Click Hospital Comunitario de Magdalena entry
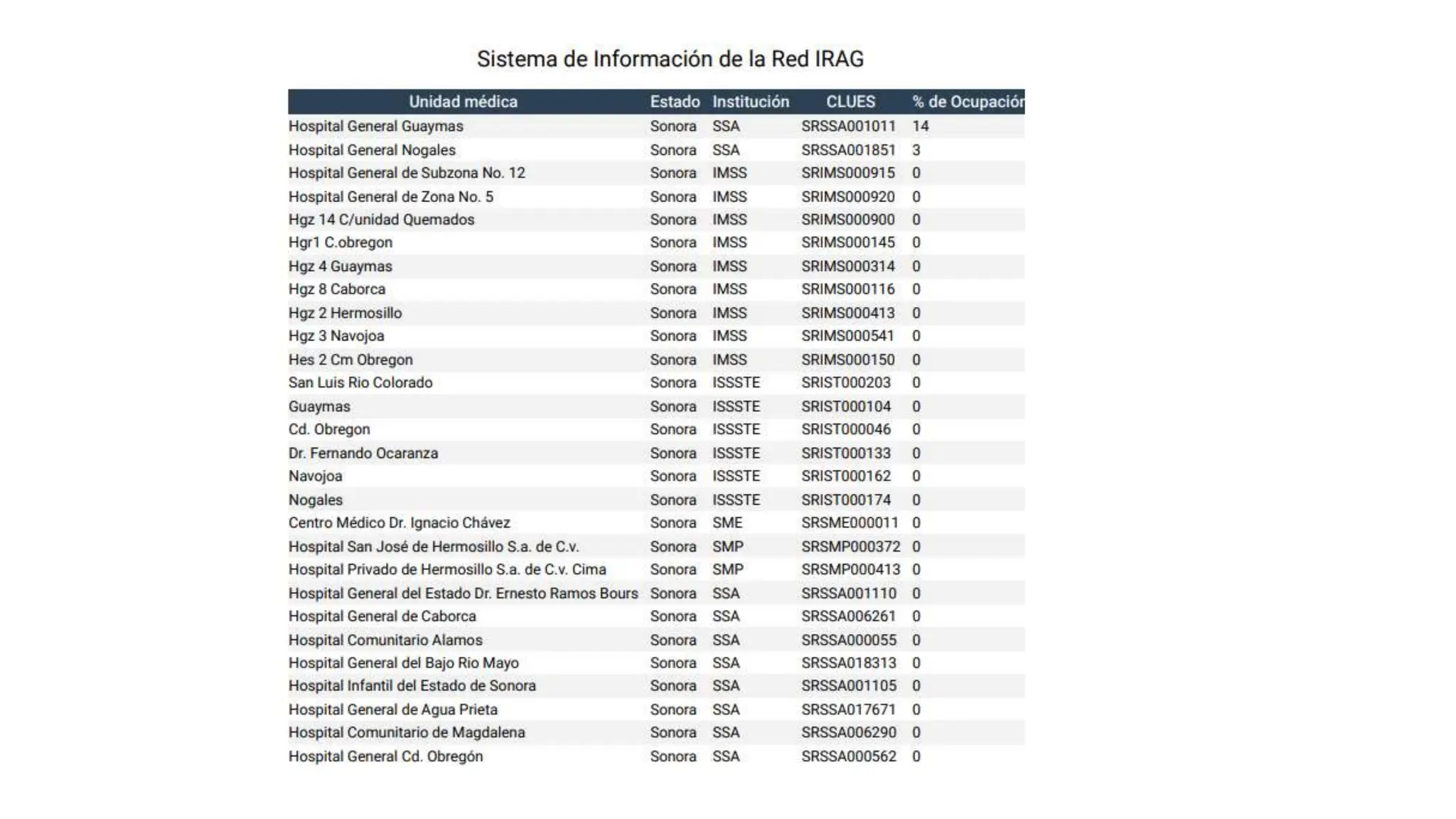Image resolution: width=1456 pixels, height=819 pixels. [x=407, y=732]
